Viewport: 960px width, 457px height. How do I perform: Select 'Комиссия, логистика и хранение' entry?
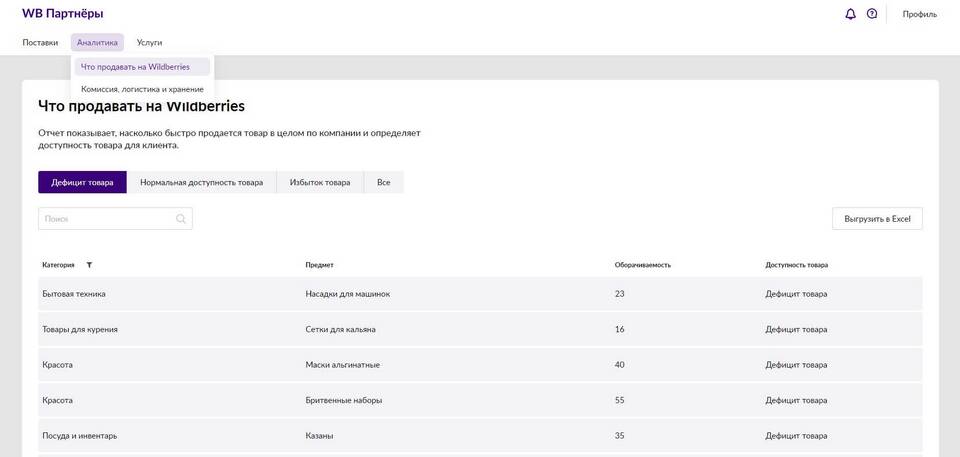(x=143, y=89)
